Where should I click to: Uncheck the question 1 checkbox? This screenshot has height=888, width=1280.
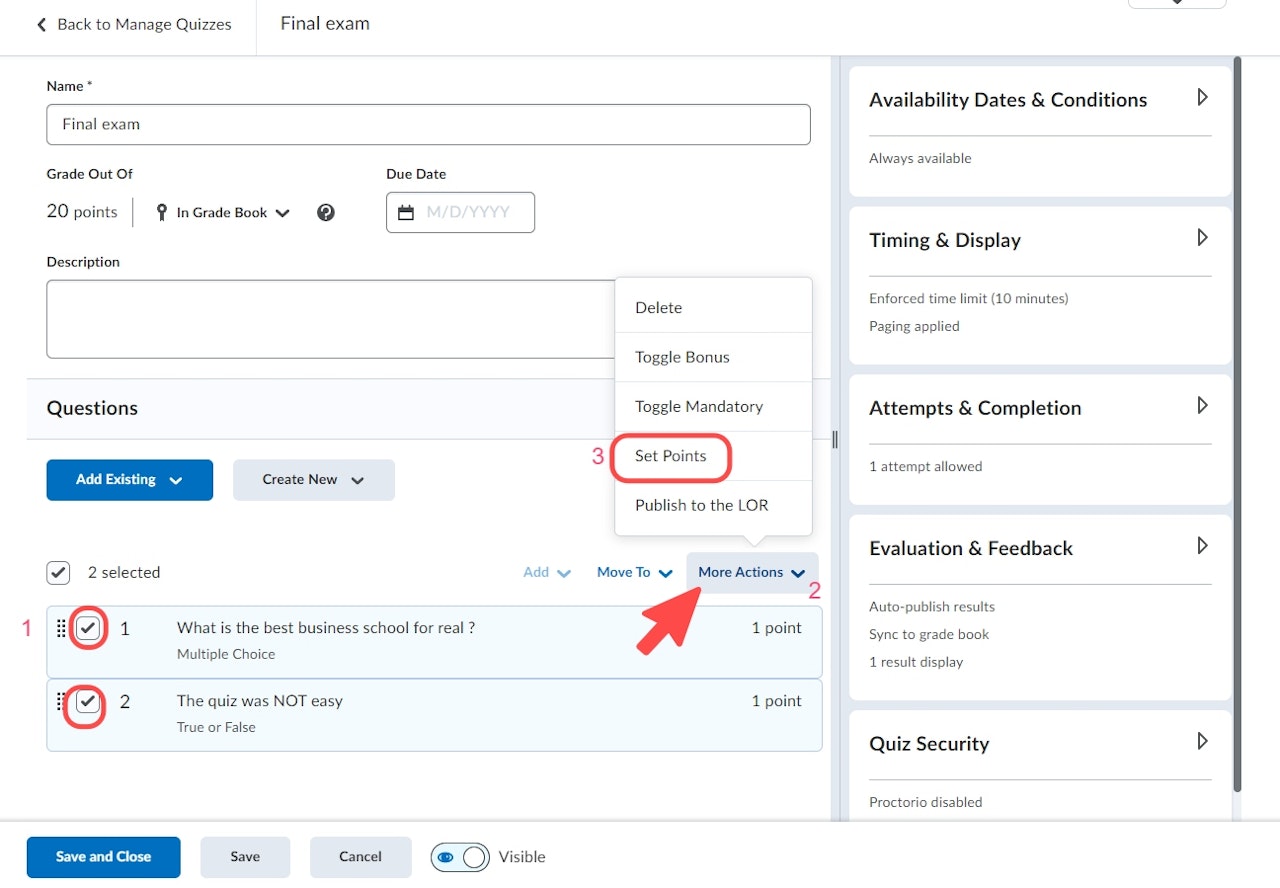coord(89,628)
